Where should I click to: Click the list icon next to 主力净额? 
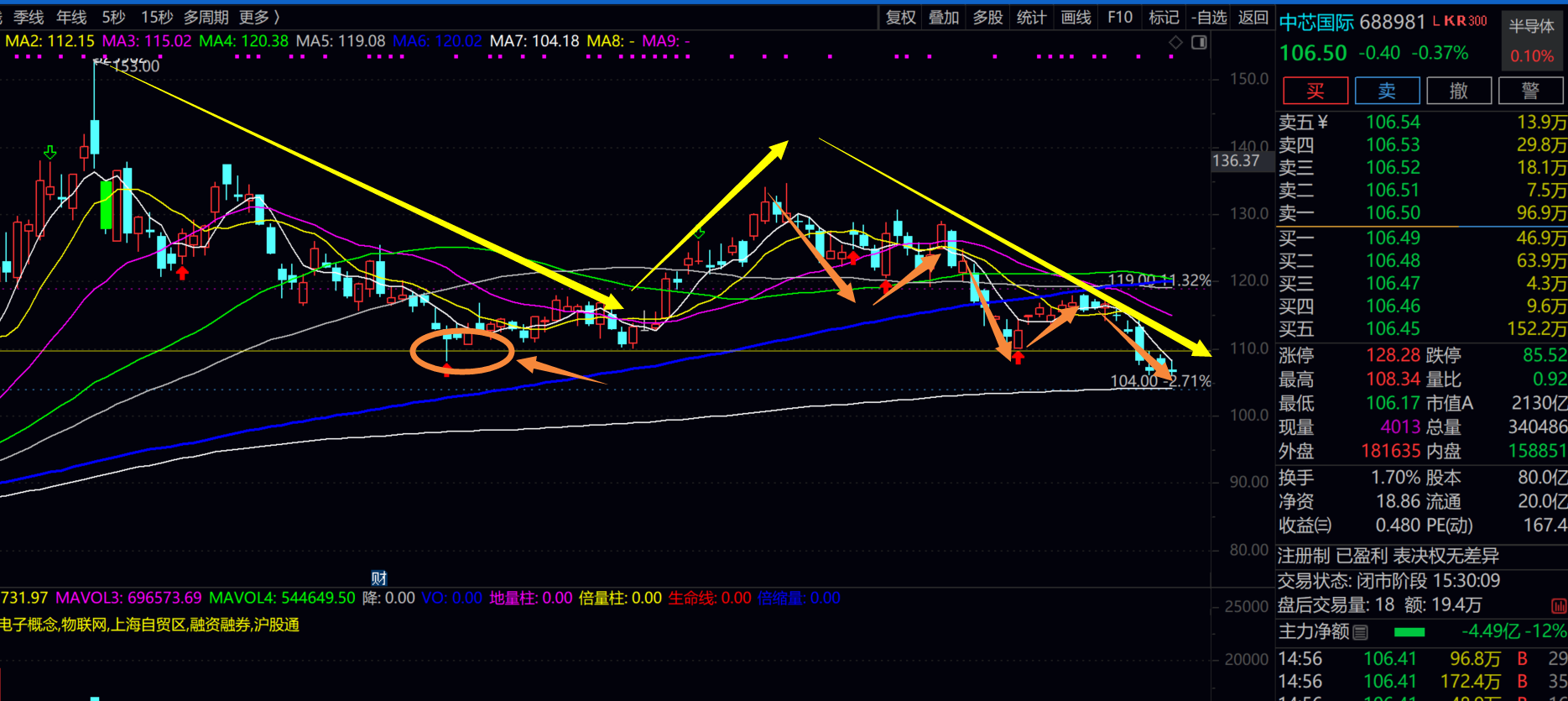coord(1361,632)
